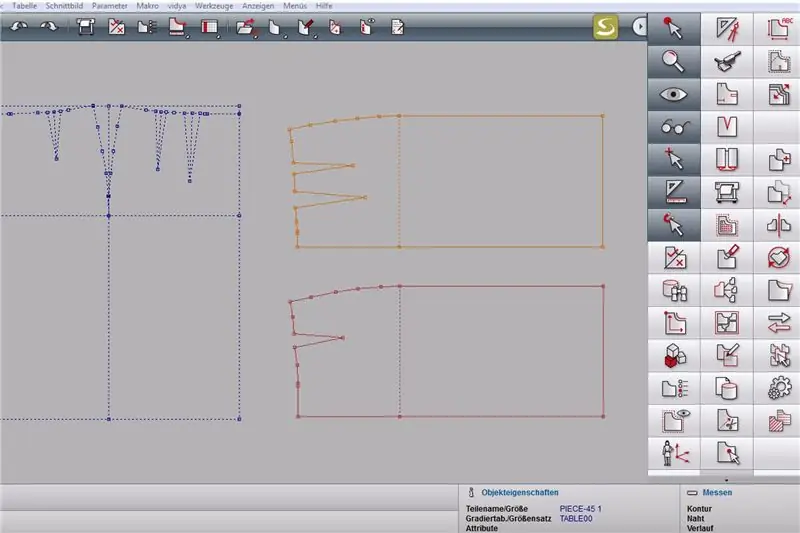Toggle the eye visibility tool
This screenshot has height=533, width=800.
(673, 94)
